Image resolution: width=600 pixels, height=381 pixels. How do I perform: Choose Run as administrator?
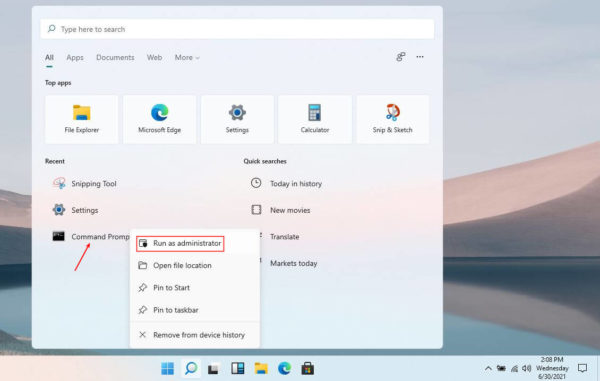pos(180,244)
